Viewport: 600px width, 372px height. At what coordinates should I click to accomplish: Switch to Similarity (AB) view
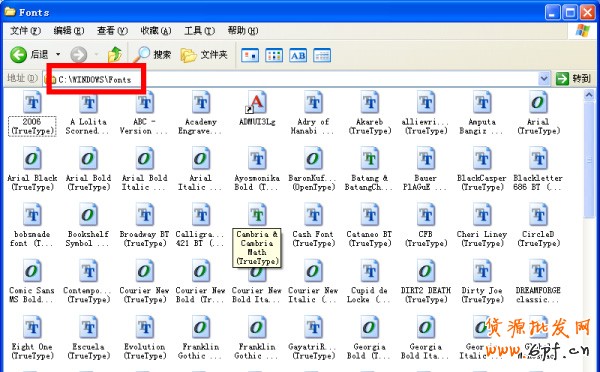click(298, 55)
